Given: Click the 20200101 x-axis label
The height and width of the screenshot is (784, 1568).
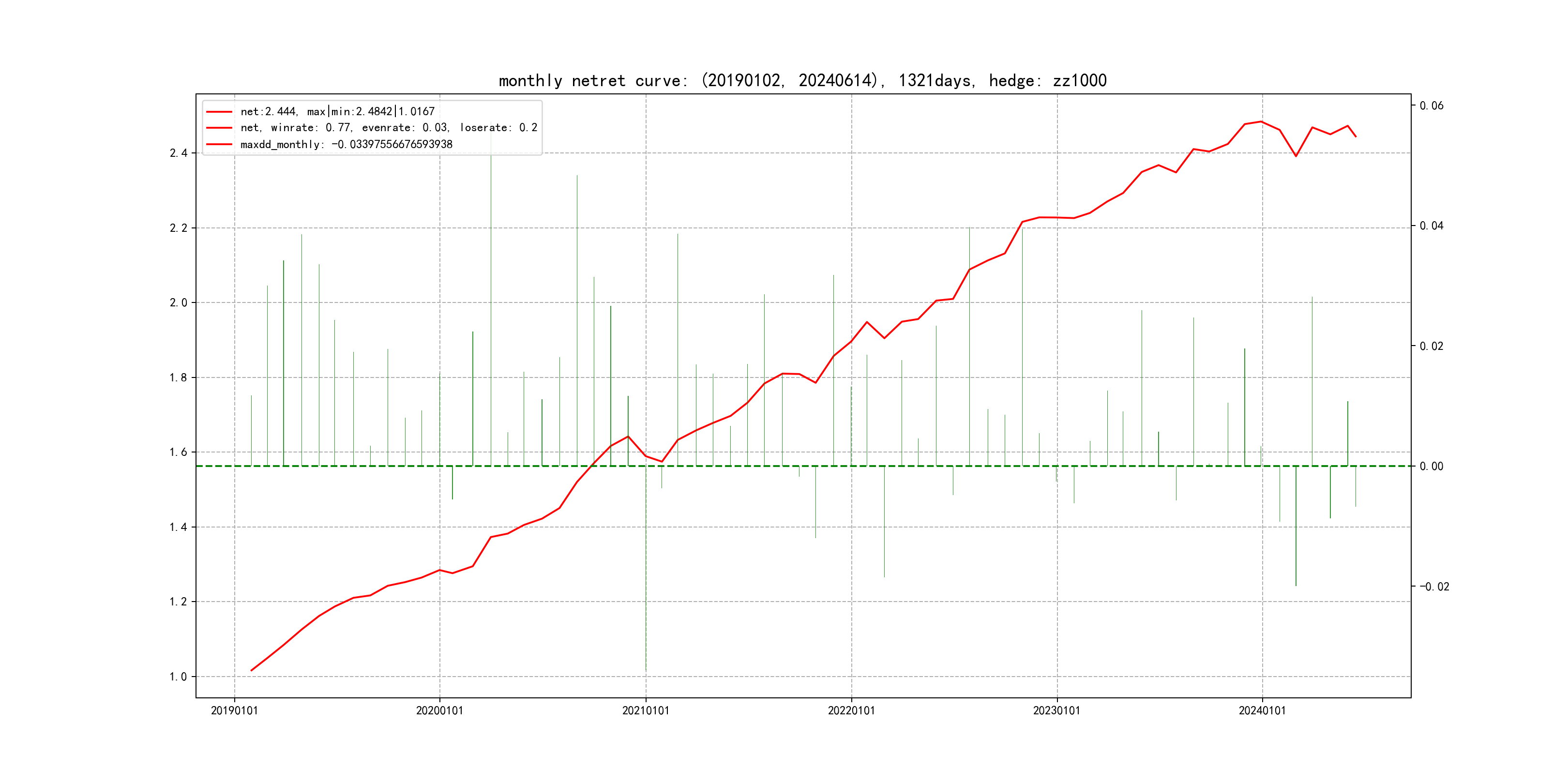Looking at the screenshot, I should (x=439, y=710).
